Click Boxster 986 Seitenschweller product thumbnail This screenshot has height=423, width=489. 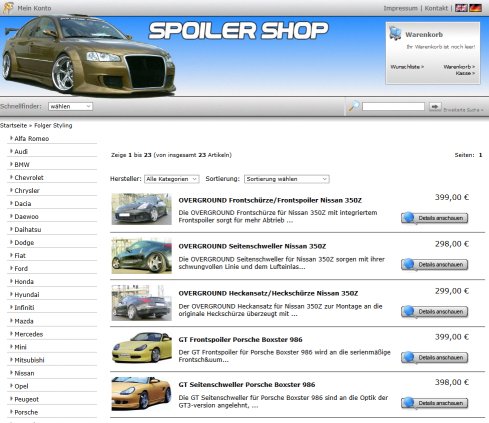pos(142,394)
